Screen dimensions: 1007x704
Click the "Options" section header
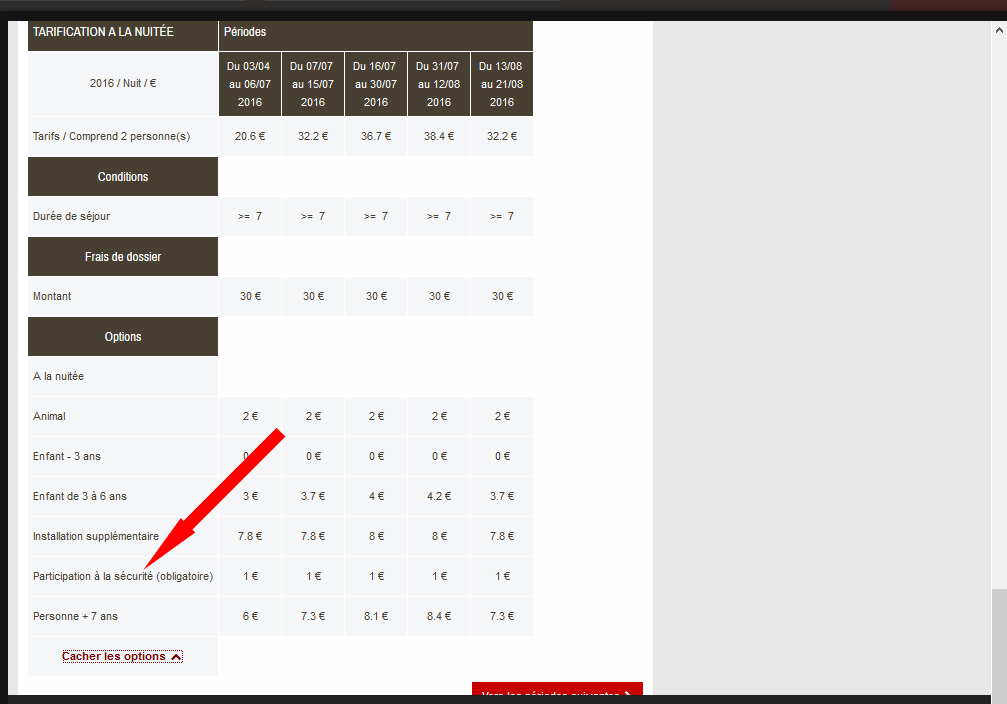(x=123, y=337)
